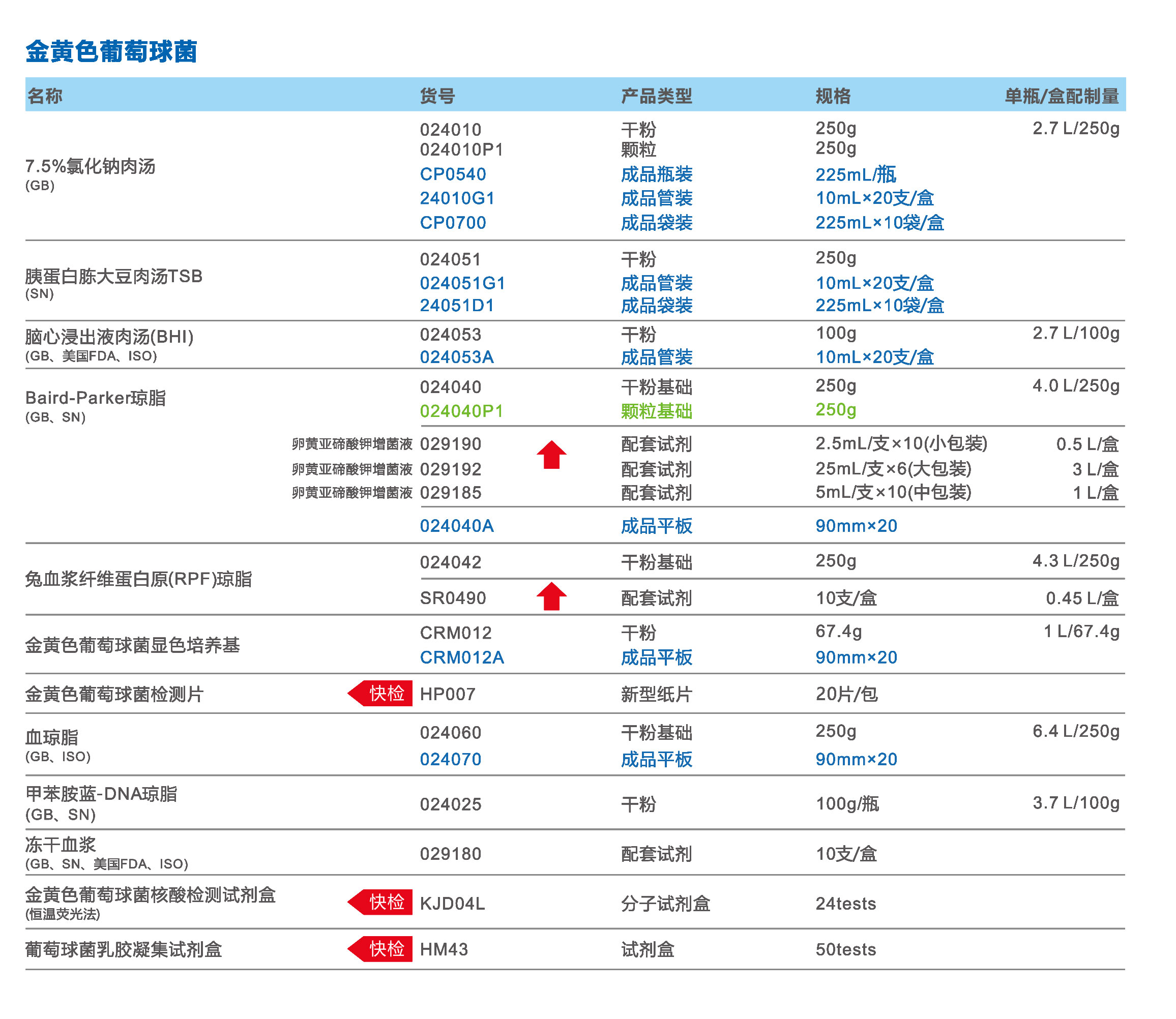Select product code 029185

tap(451, 492)
